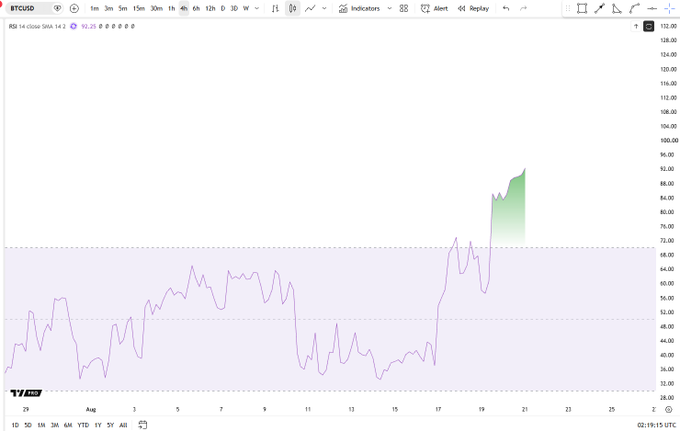
Task: Expand the timeframe interval dropdown
Action: click(x=257, y=8)
